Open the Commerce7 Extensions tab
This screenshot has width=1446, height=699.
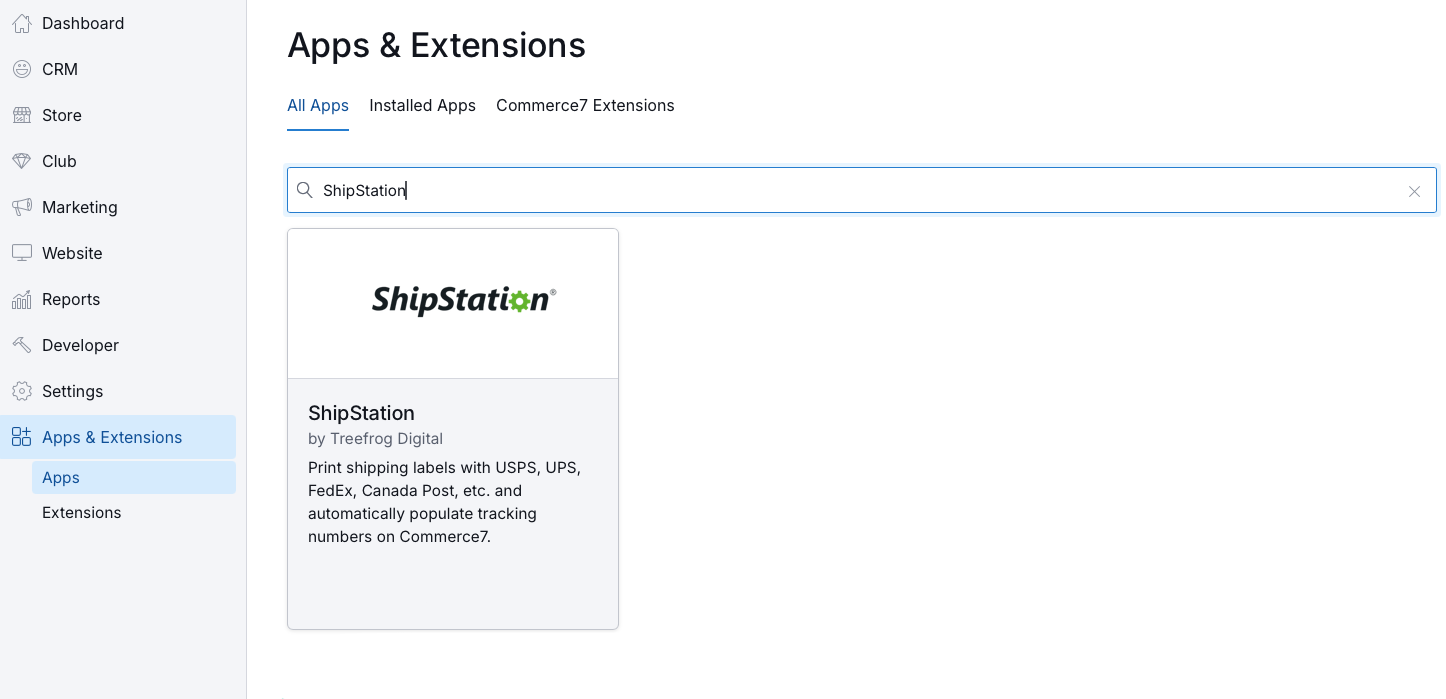(x=585, y=105)
